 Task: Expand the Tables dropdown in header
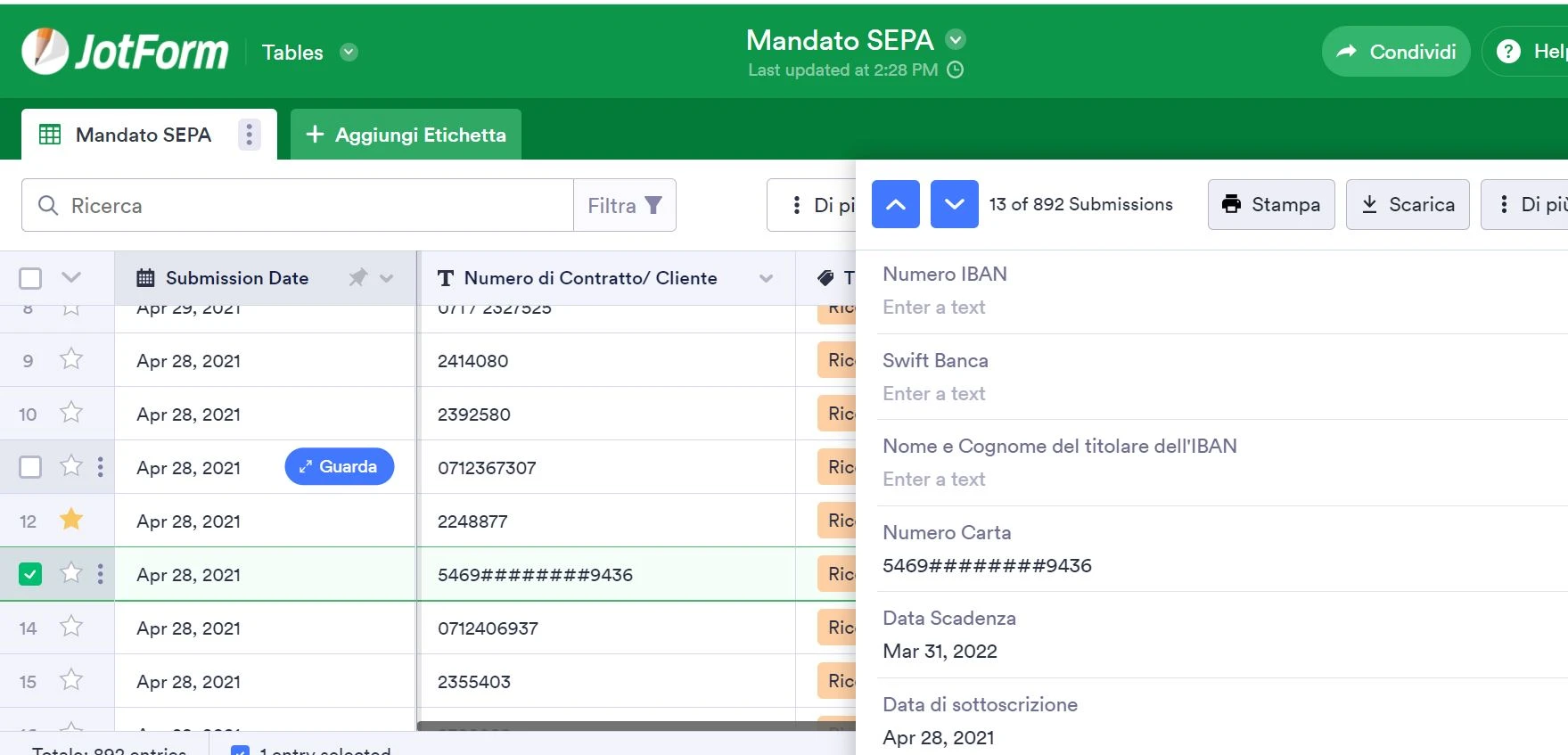[349, 53]
